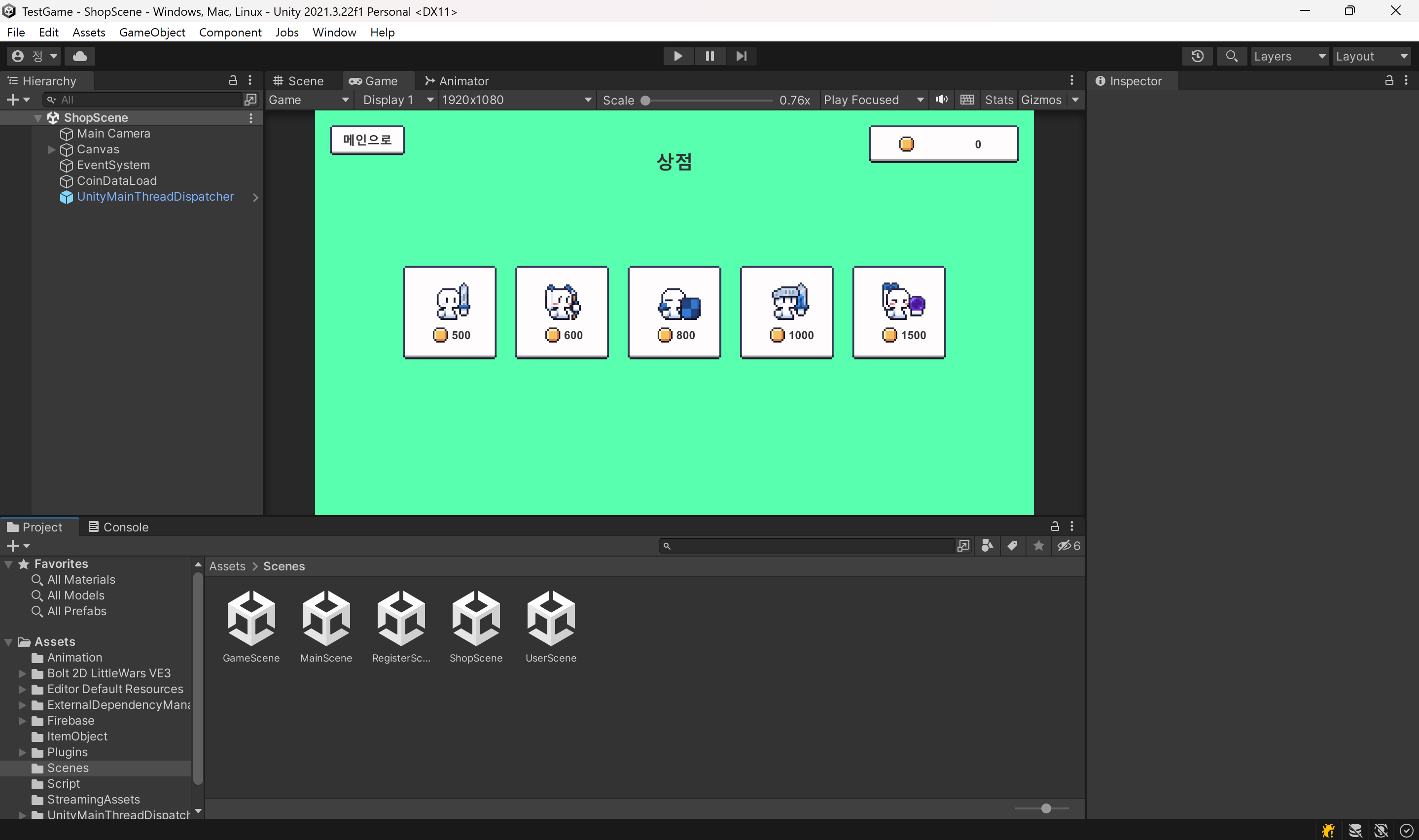Open Unity Cloud services icon
The width and height of the screenshot is (1419, 840).
point(80,56)
